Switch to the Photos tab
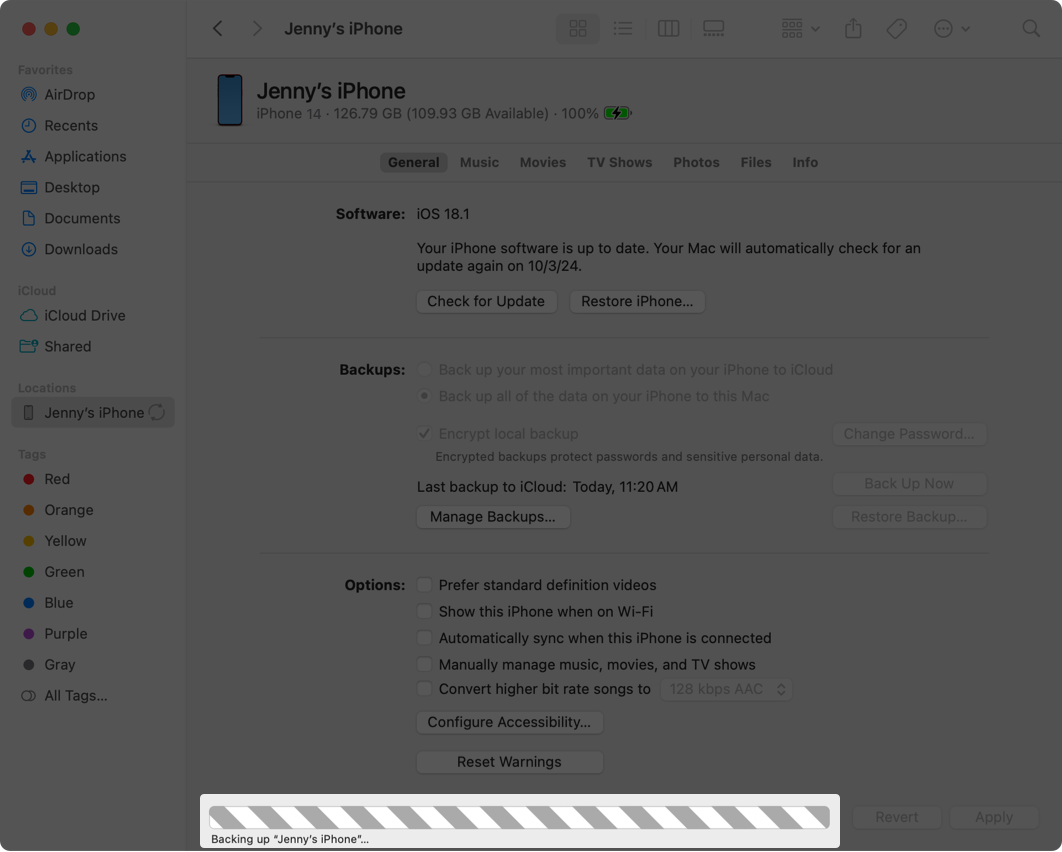Screen dimensions: 1062x852 pyautogui.click(x=696, y=162)
